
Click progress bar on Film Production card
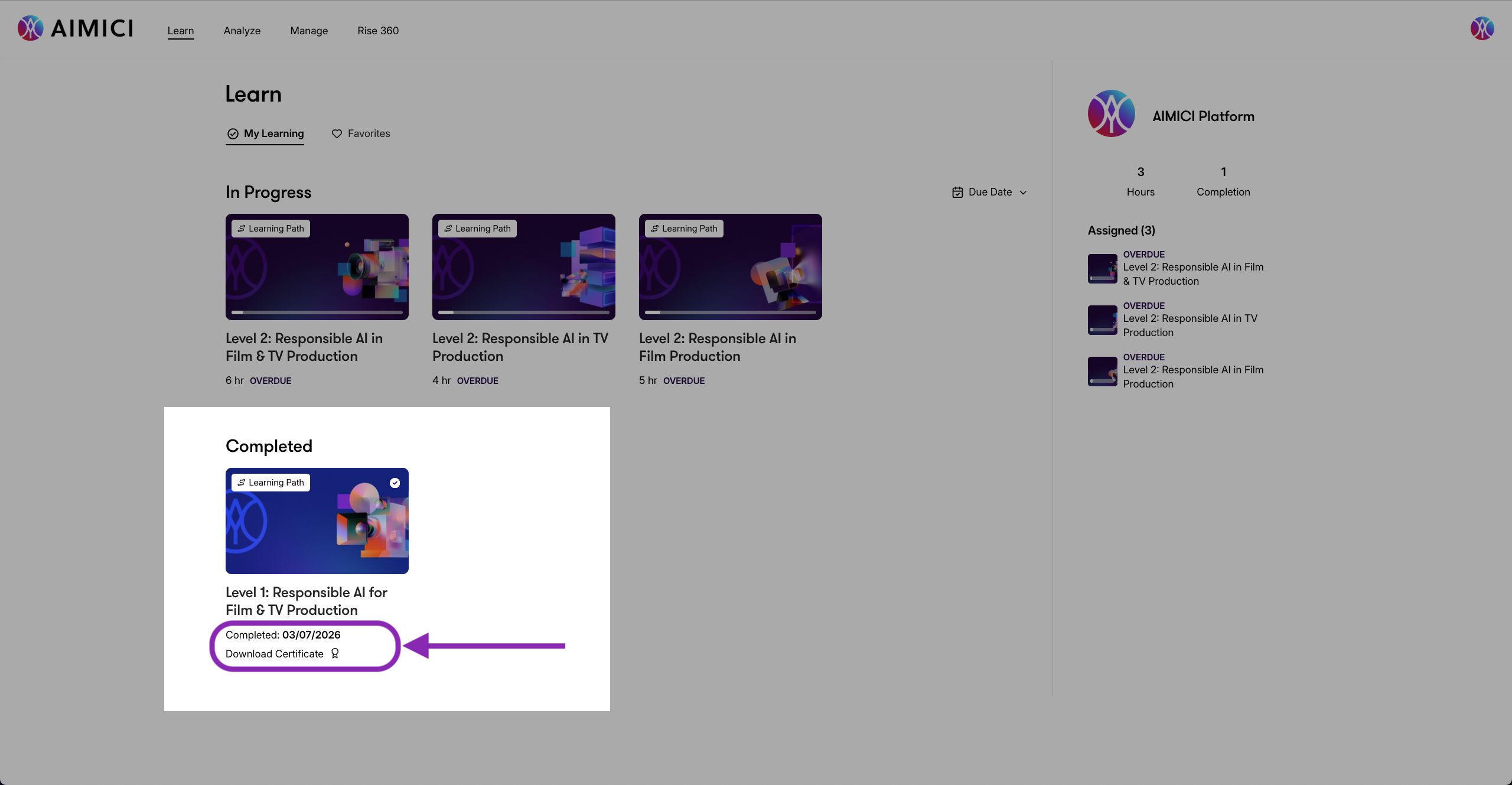[x=731, y=312]
